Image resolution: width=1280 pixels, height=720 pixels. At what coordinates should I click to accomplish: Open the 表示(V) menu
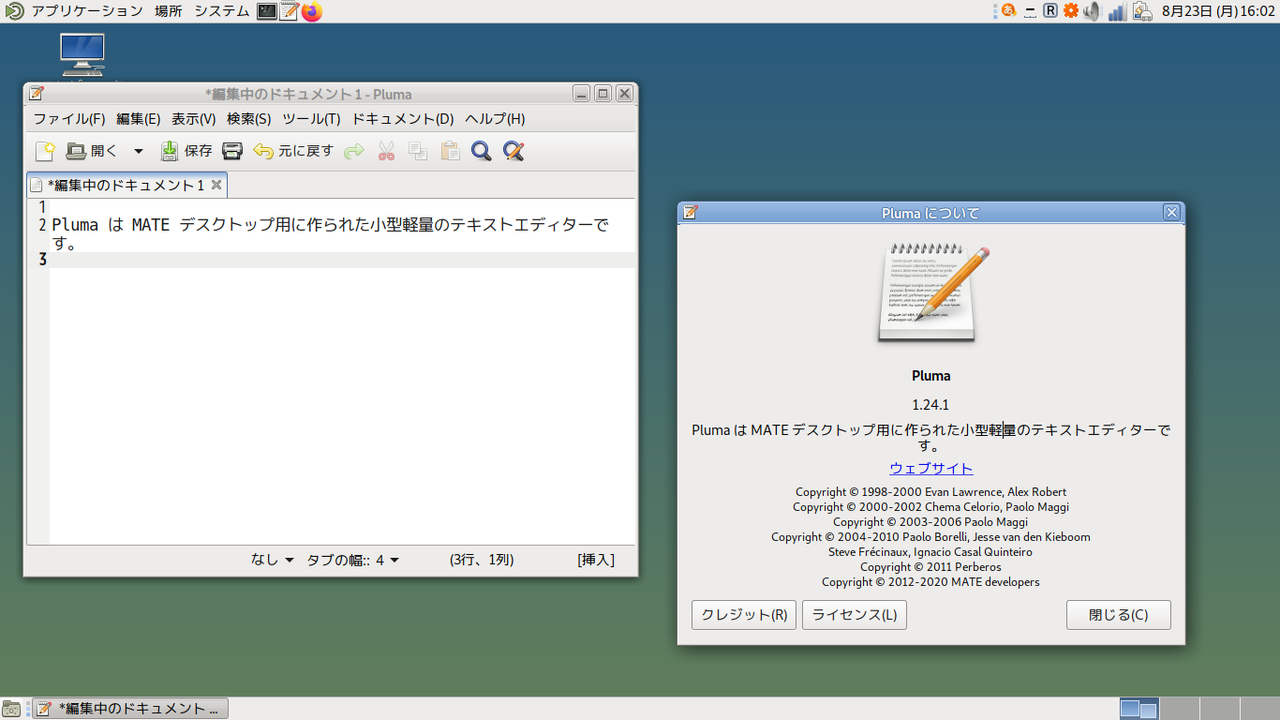(x=193, y=118)
